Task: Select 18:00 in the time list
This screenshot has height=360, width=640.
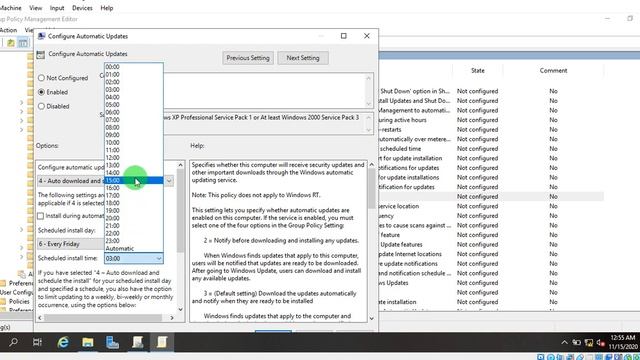Action: pyautogui.click(x=134, y=203)
